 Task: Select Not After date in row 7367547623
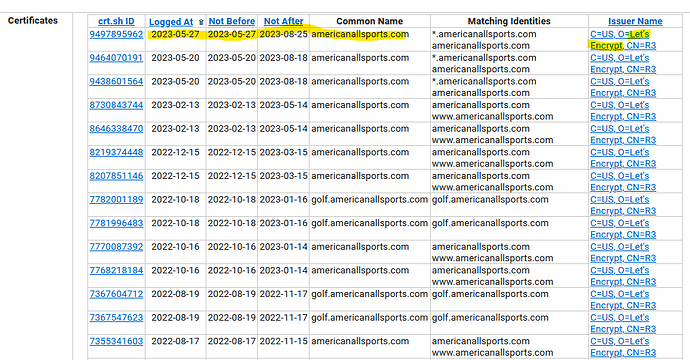(x=283, y=318)
